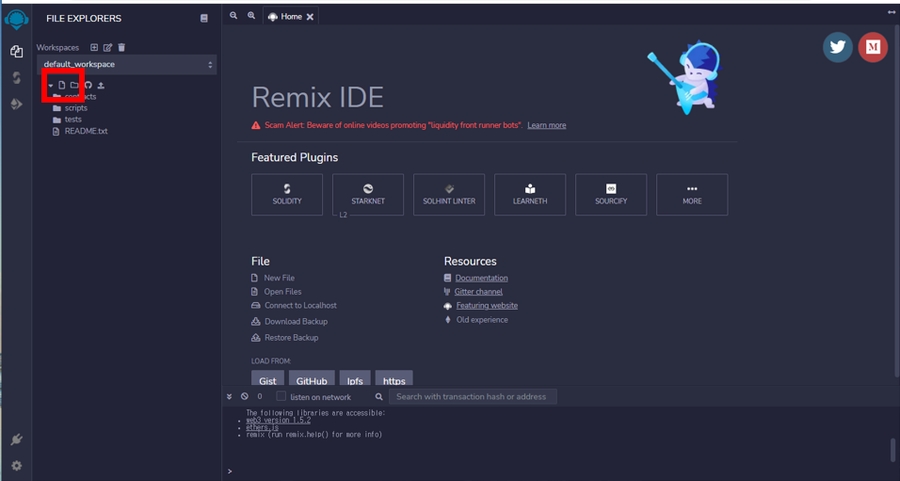Image resolution: width=900 pixels, height=481 pixels.
Task: Delete the current workspace with trash icon
Action: coord(122,47)
